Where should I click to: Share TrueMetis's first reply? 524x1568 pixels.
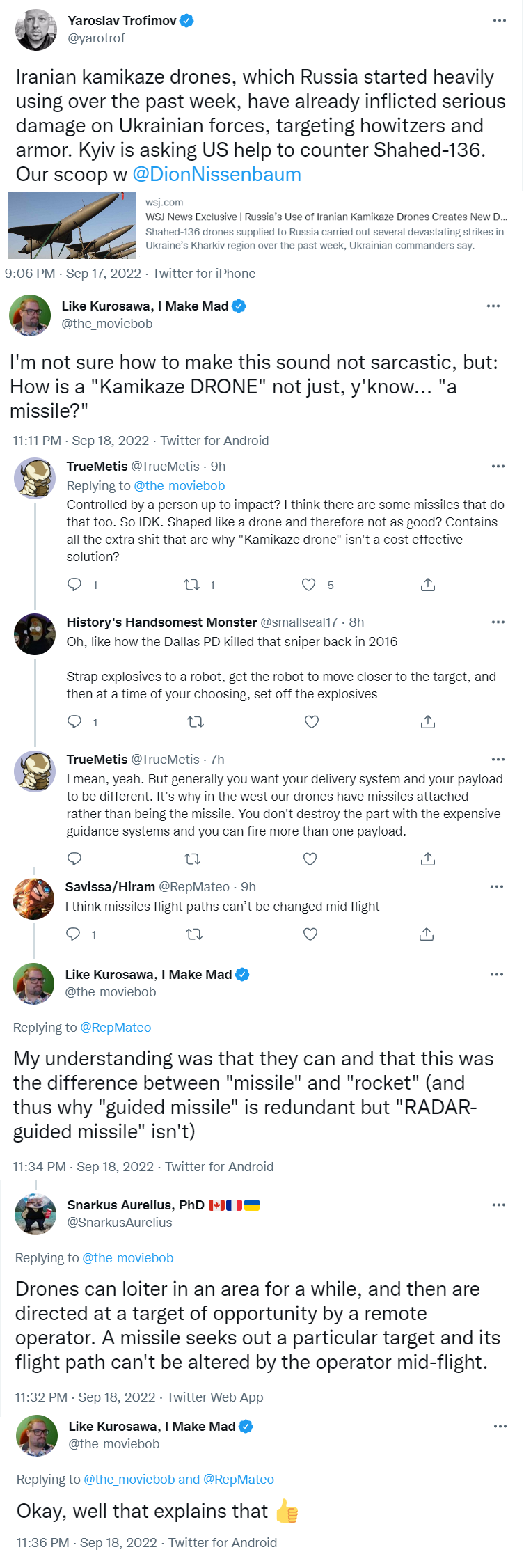tap(428, 585)
